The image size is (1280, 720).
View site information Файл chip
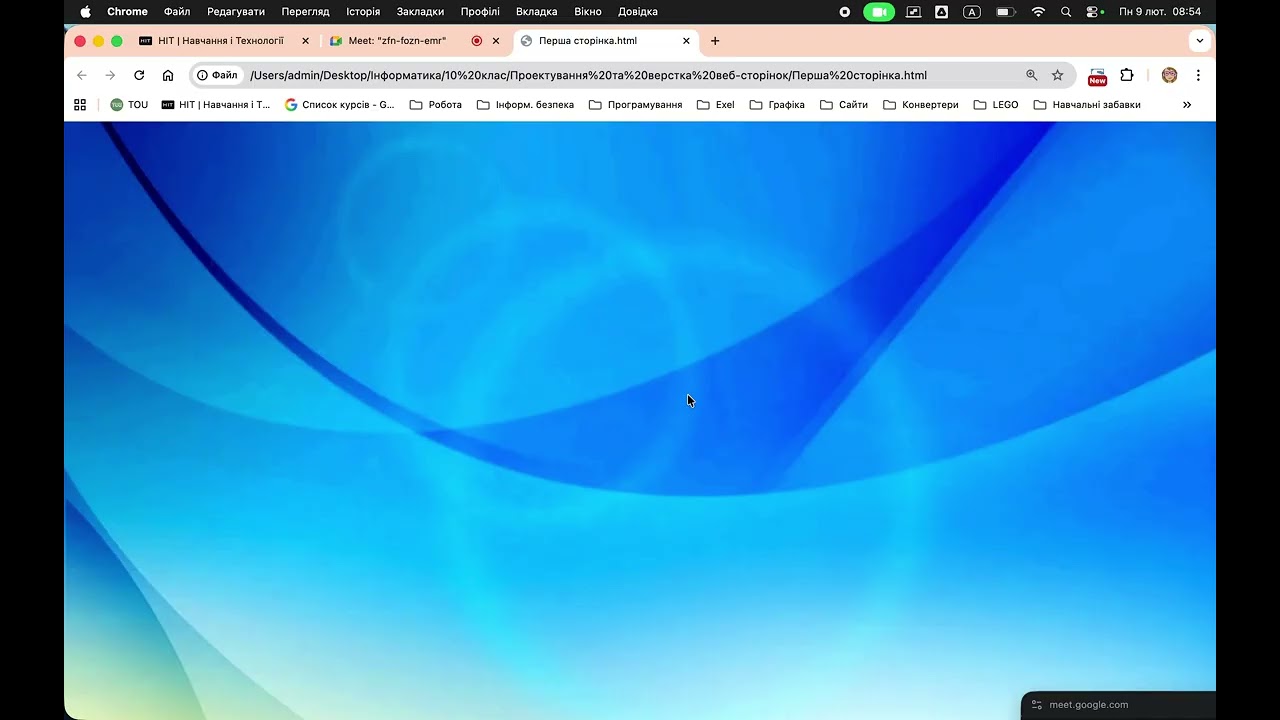(218, 75)
